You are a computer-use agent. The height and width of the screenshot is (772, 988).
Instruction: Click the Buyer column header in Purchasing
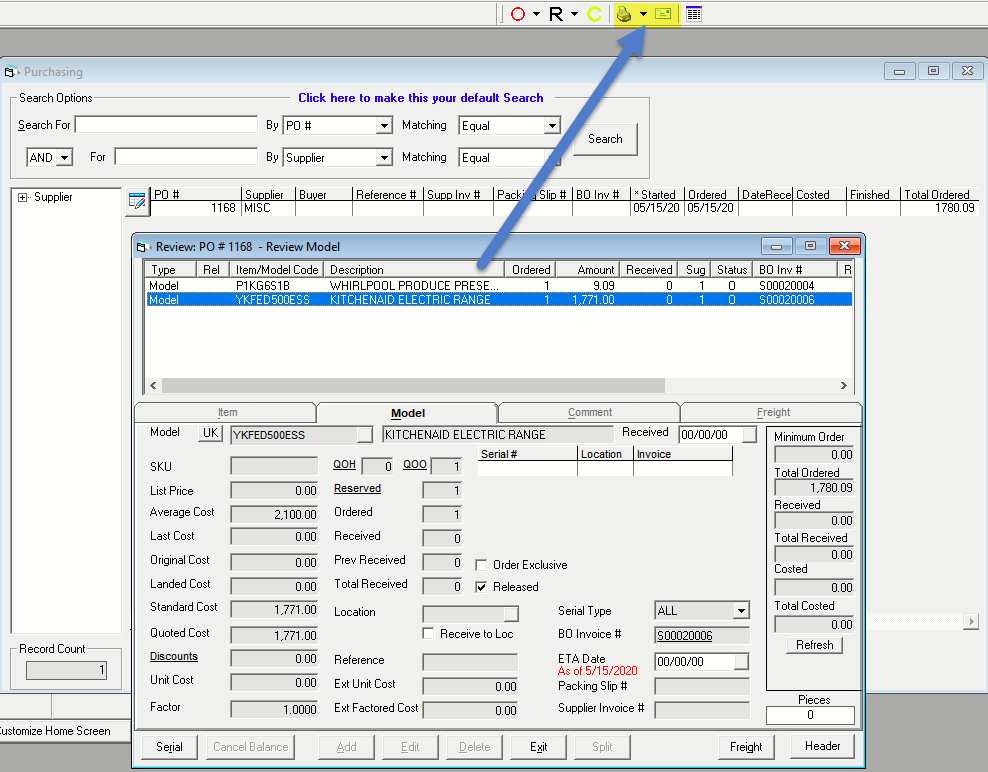[323, 195]
